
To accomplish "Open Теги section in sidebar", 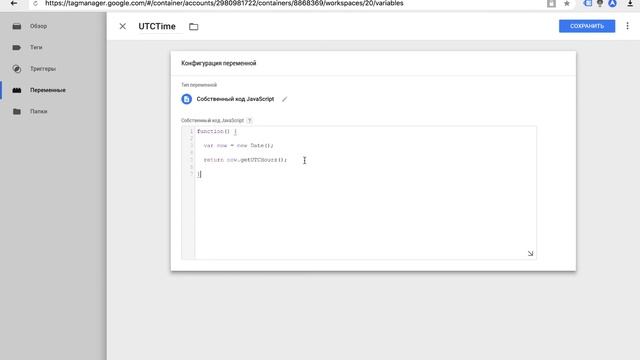I will [36, 47].
